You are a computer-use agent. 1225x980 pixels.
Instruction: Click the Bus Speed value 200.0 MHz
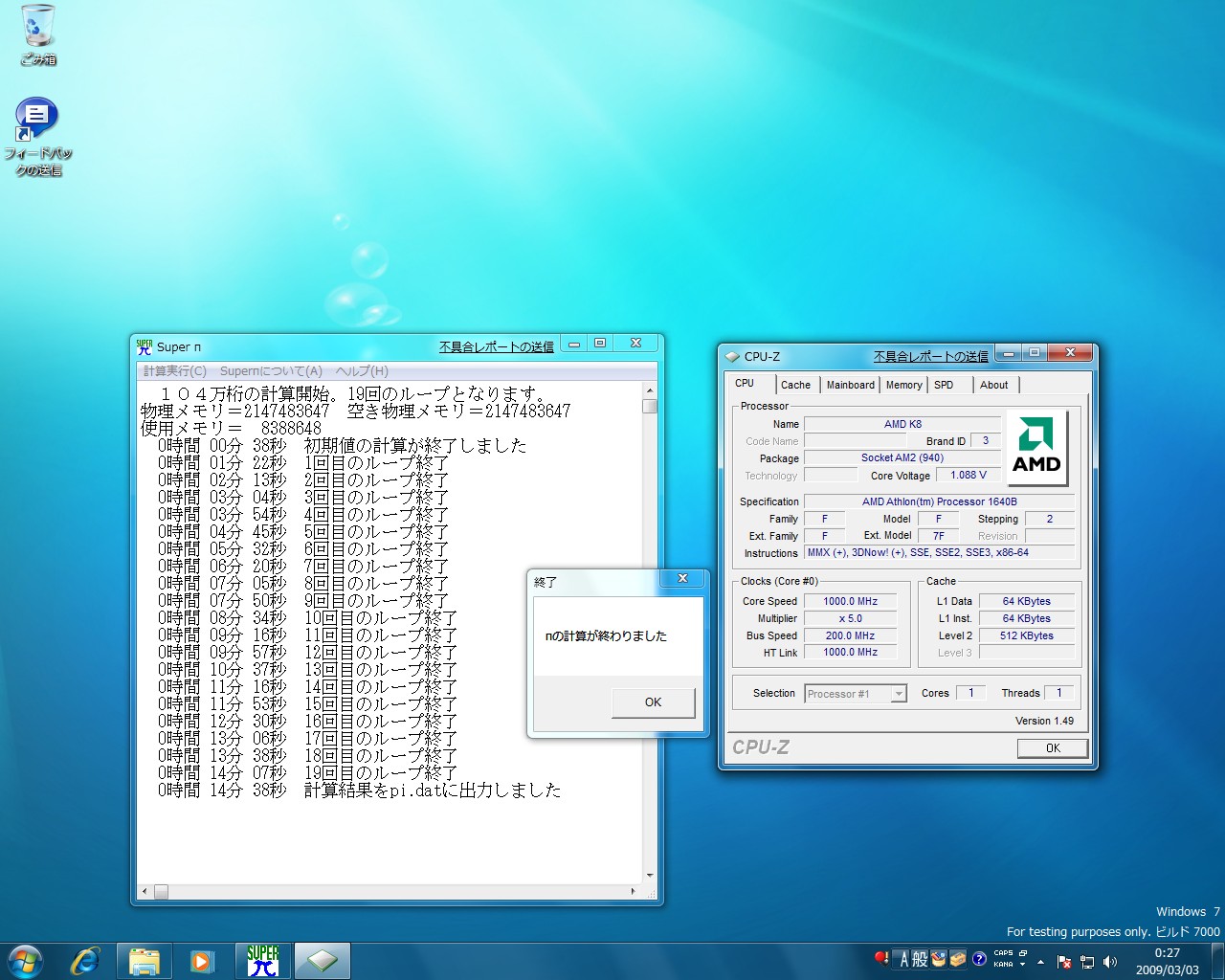pos(850,635)
